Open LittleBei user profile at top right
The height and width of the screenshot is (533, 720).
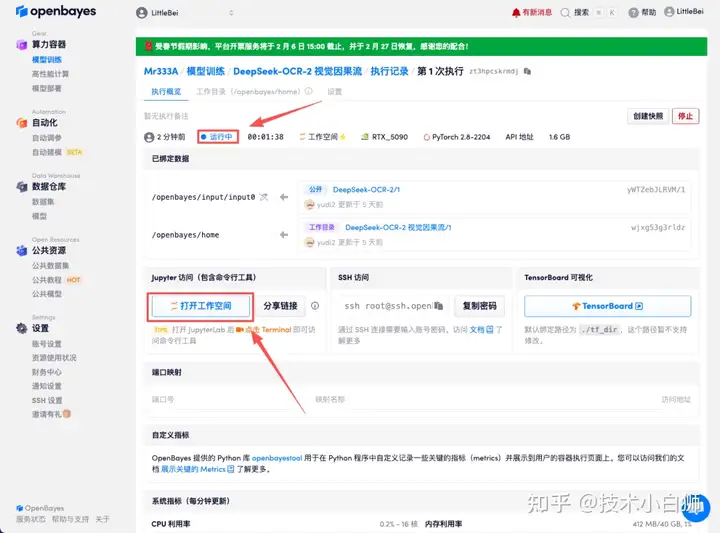click(x=684, y=11)
